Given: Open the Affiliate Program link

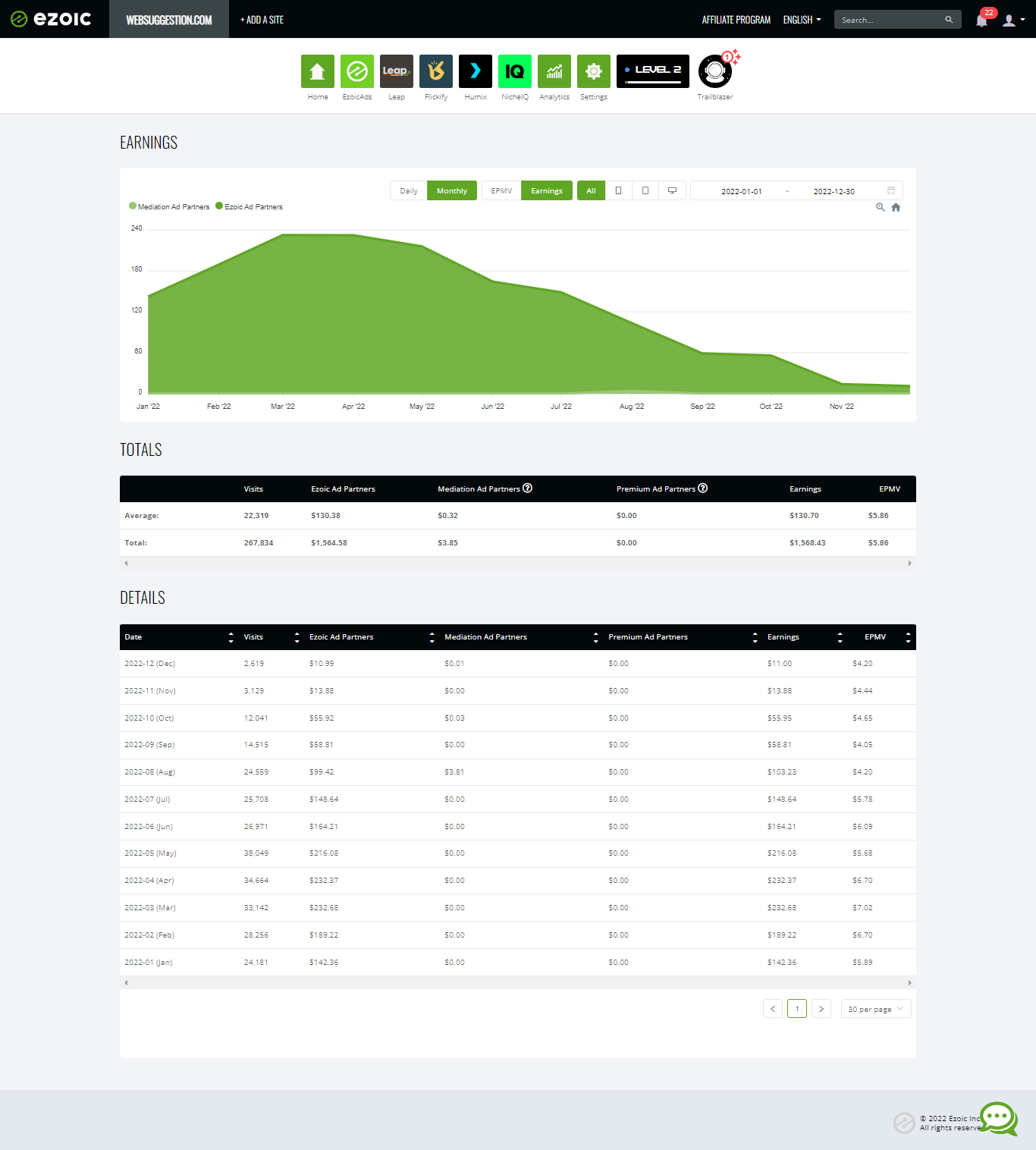Looking at the screenshot, I should 736,20.
